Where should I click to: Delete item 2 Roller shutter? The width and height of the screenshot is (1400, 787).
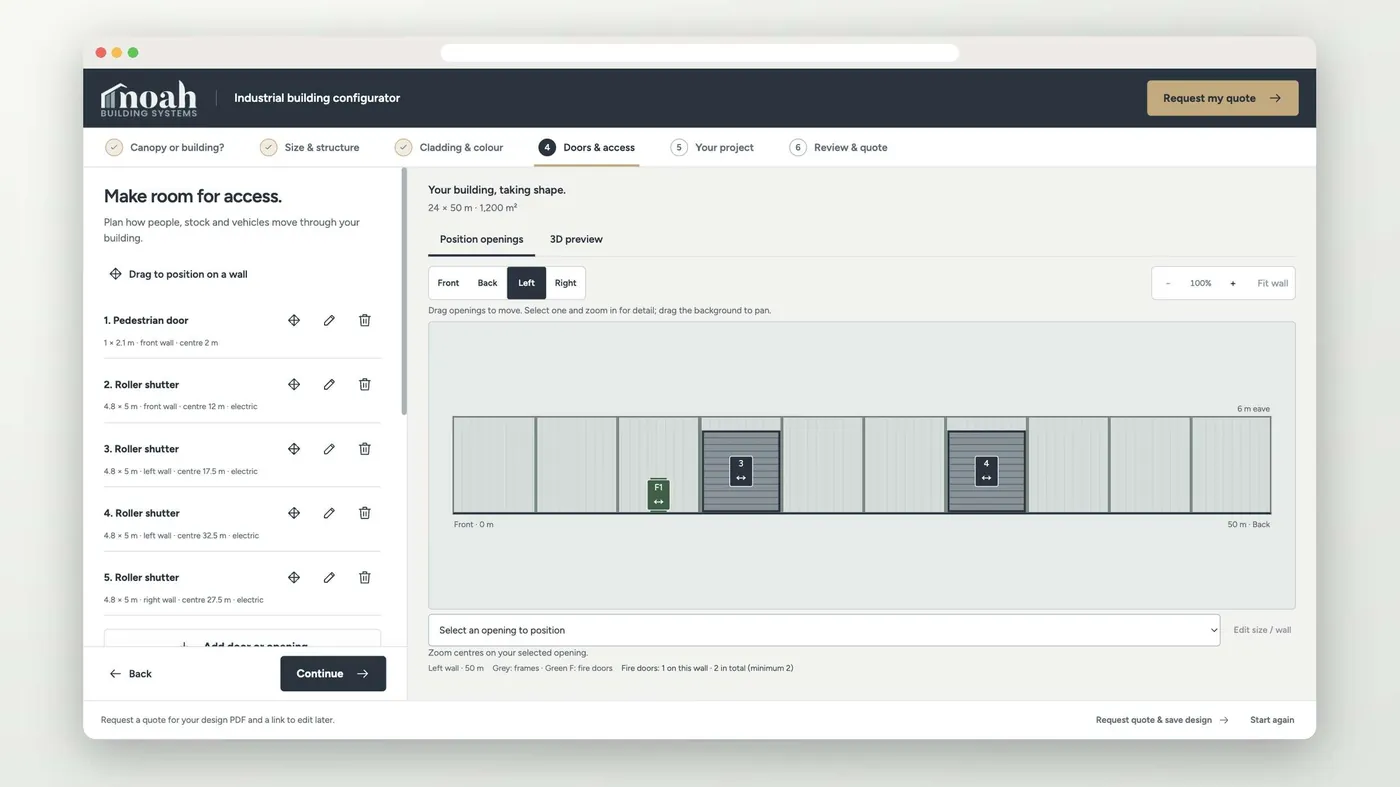coord(365,384)
